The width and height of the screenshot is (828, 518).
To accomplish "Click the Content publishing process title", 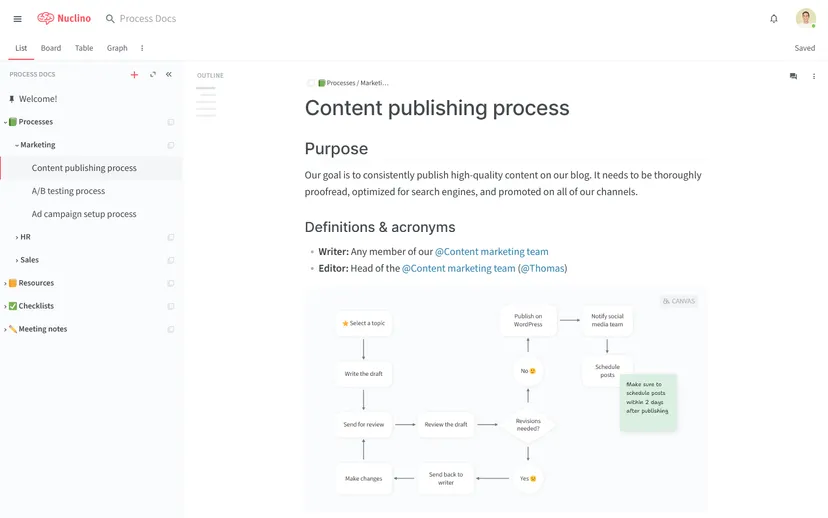I will 437,108.
